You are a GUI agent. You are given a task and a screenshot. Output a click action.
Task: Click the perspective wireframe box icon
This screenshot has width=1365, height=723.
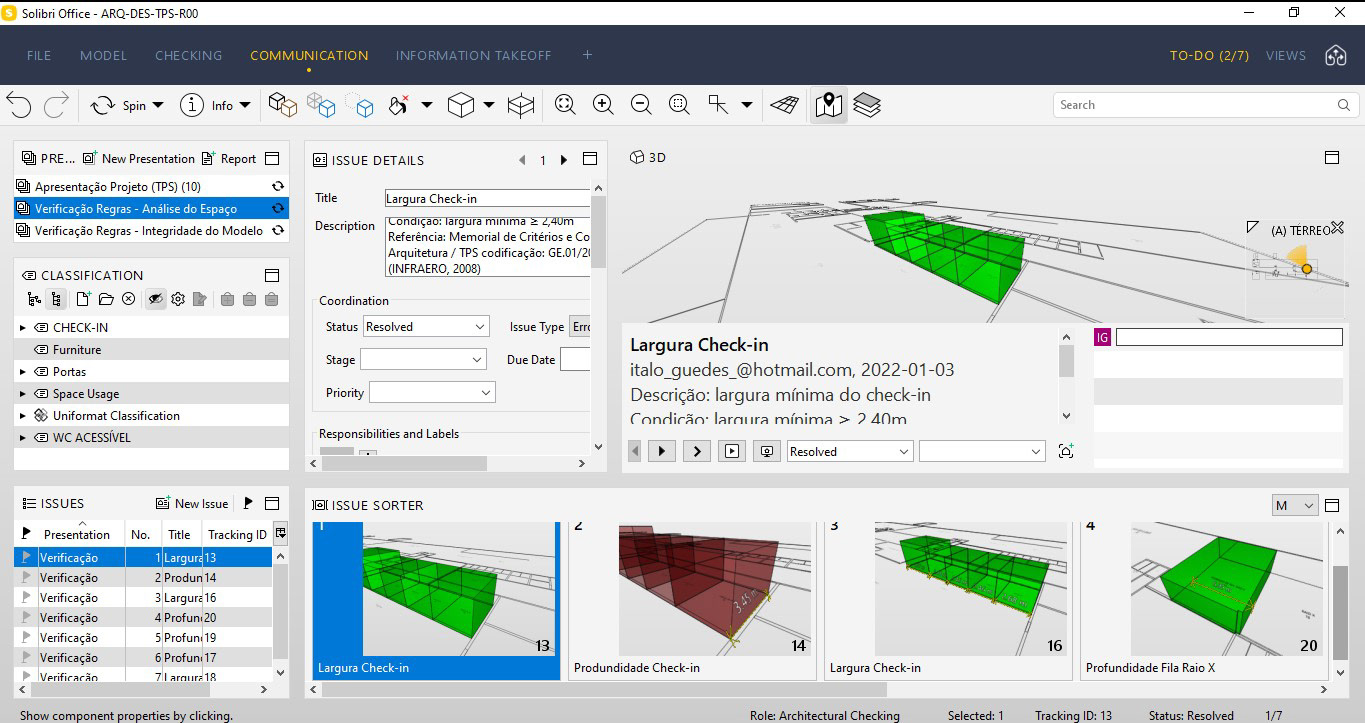click(521, 105)
